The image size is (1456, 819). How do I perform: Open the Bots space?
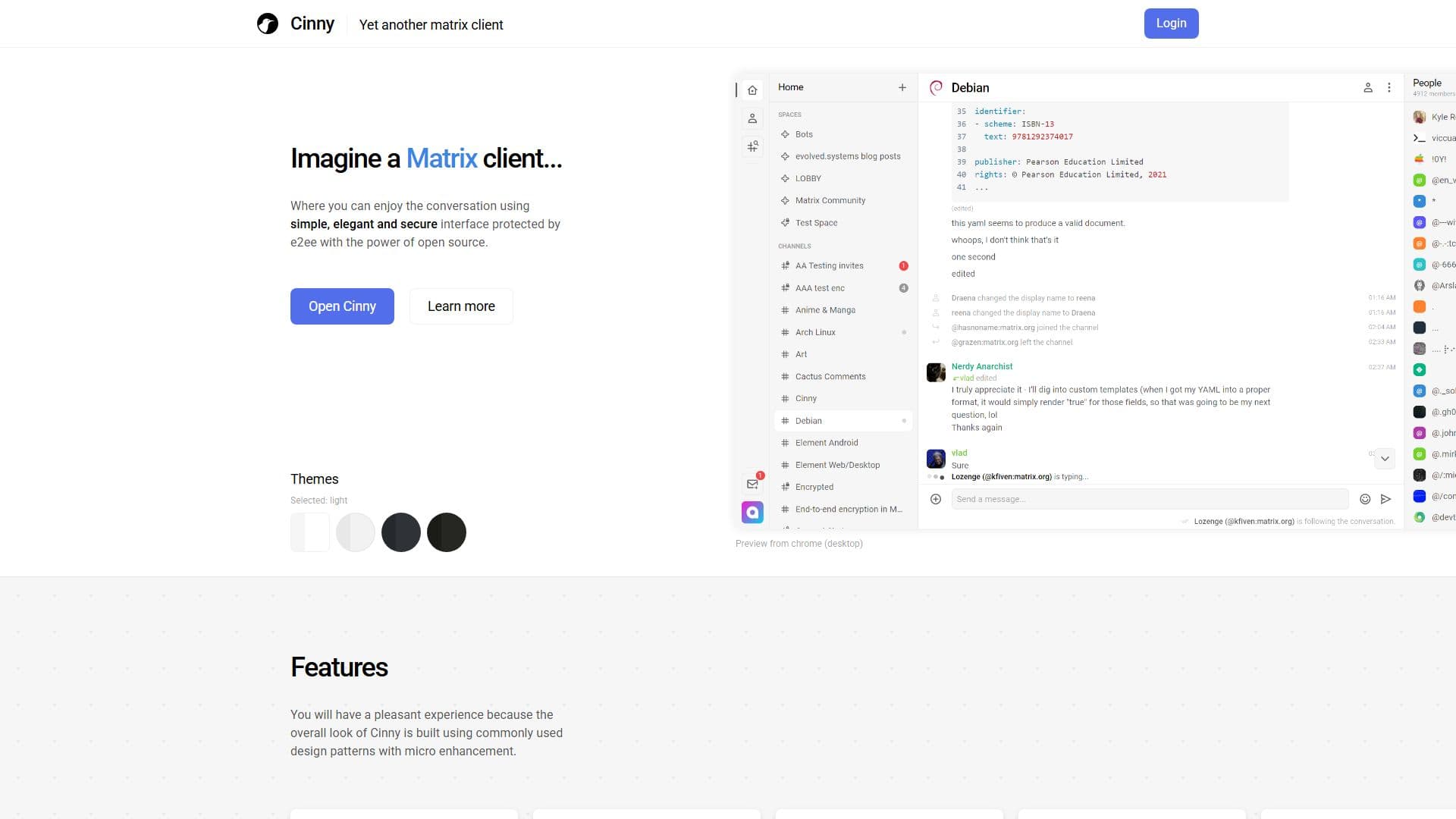point(843,134)
